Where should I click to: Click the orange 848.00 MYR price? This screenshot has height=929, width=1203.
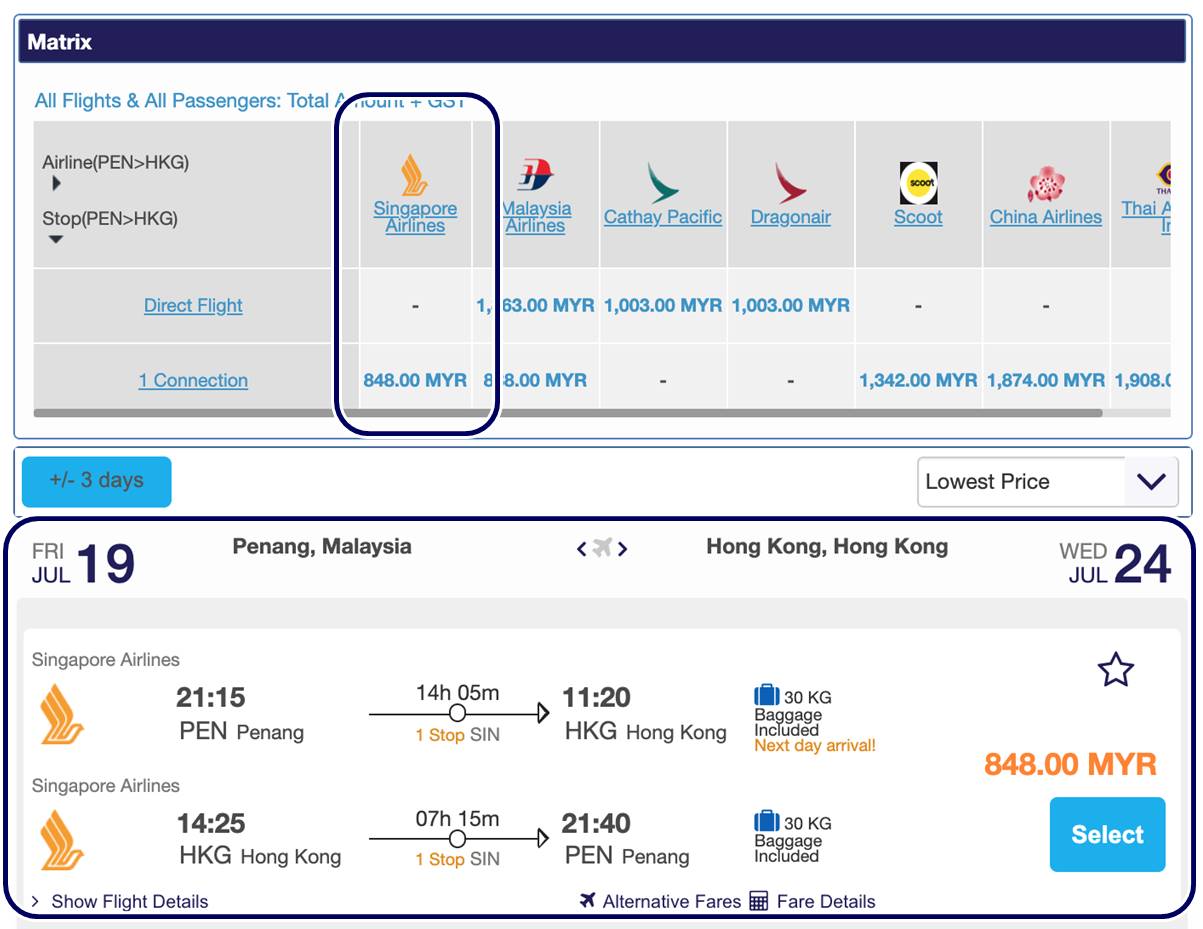[1070, 765]
